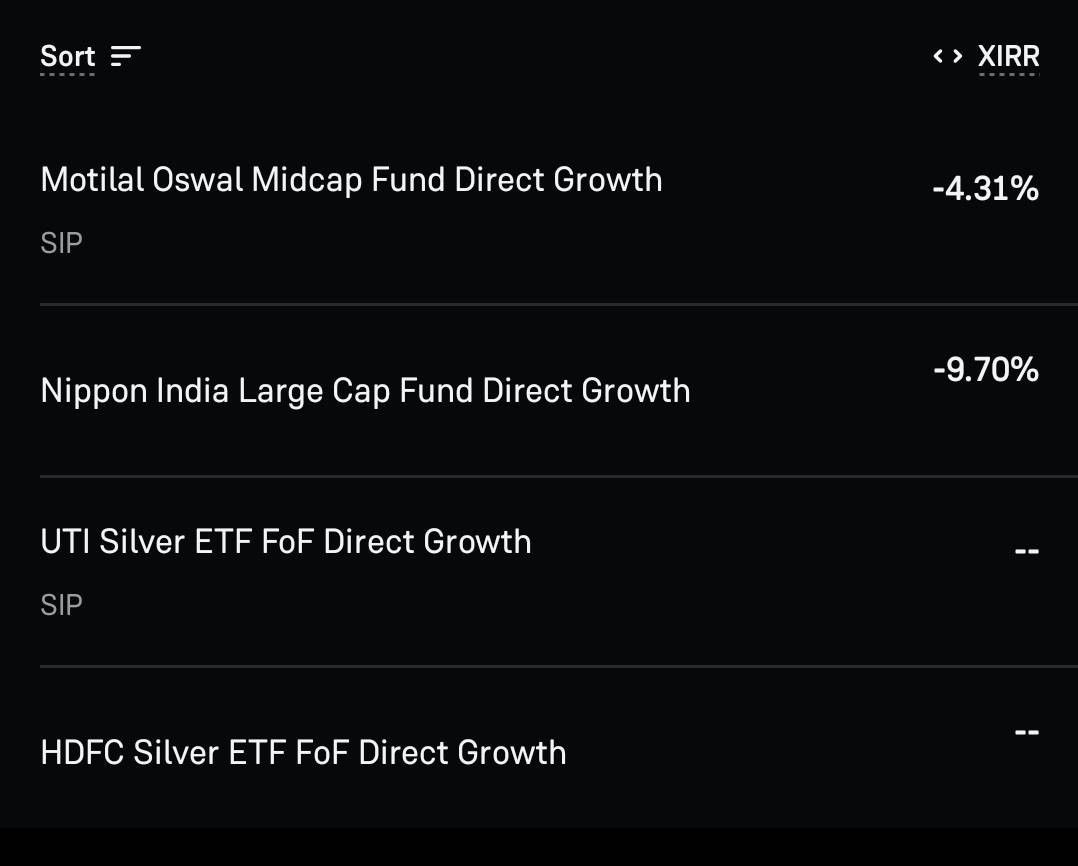Click the word HDFC in the last row
This screenshot has width=1078, height=866.
tap(82, 753)
